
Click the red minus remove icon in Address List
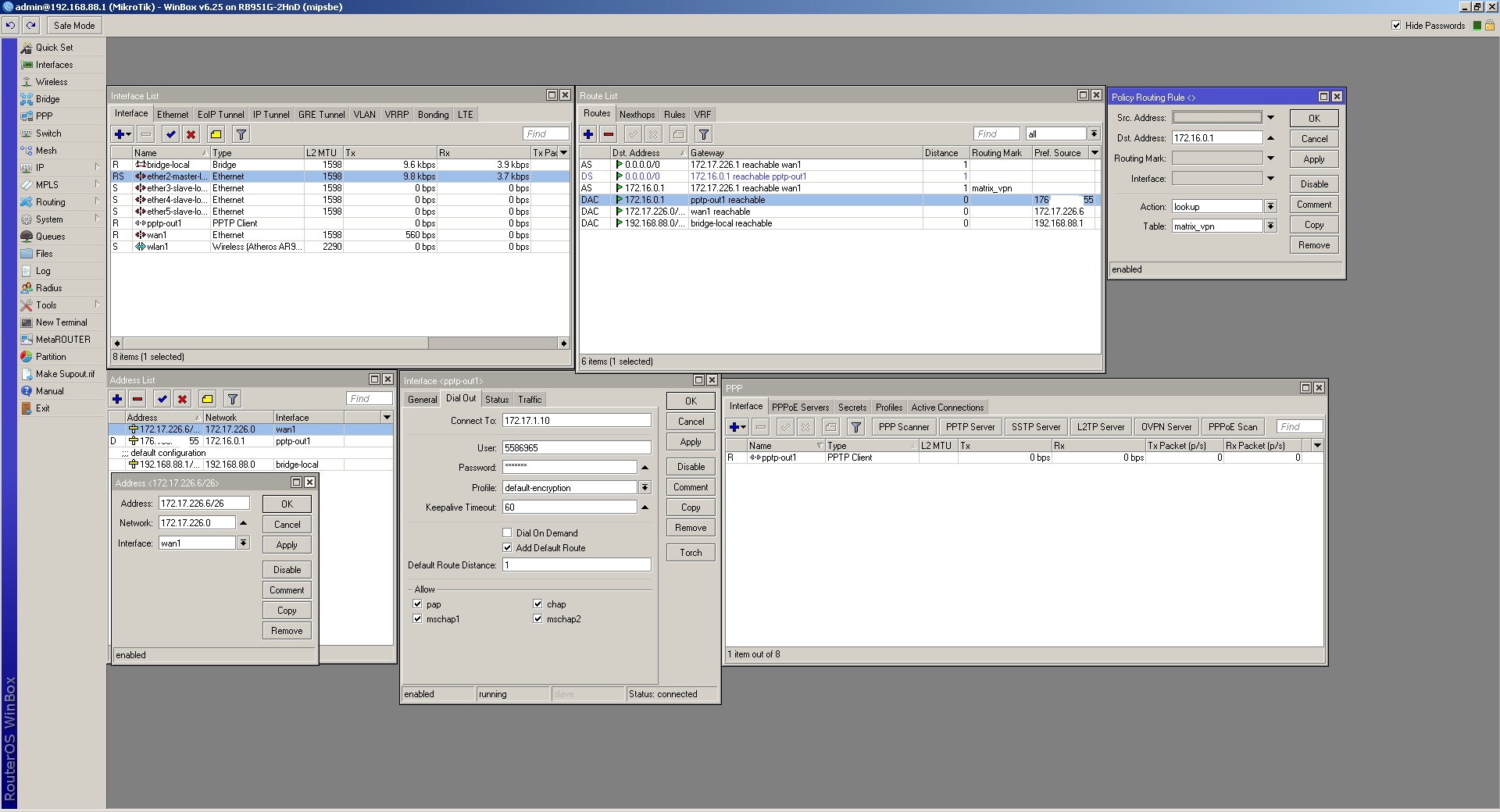point(137,399)
